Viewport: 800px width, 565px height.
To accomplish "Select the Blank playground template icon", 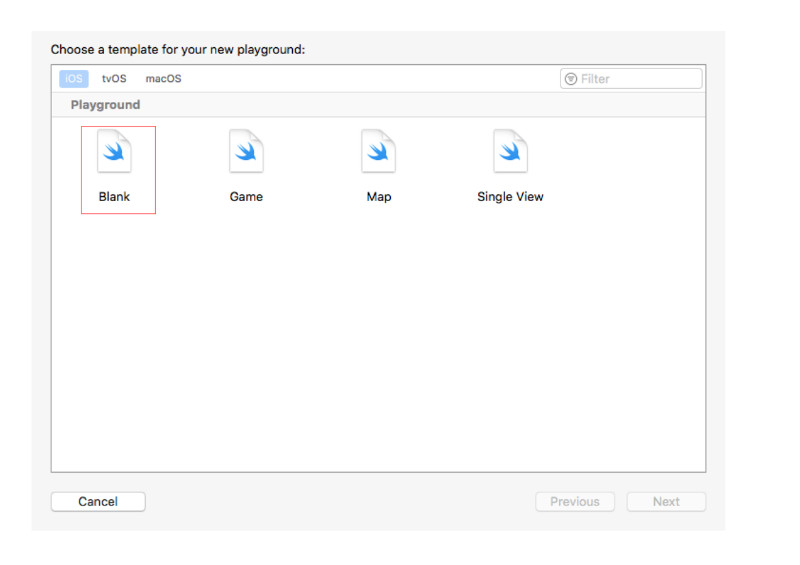I will pos(114,151).
